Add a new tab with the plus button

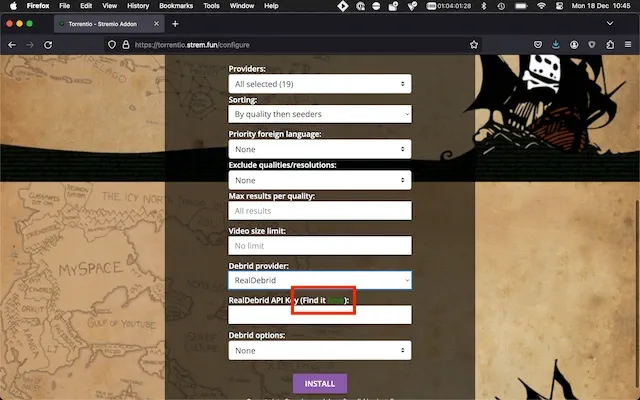click(175, 24)
